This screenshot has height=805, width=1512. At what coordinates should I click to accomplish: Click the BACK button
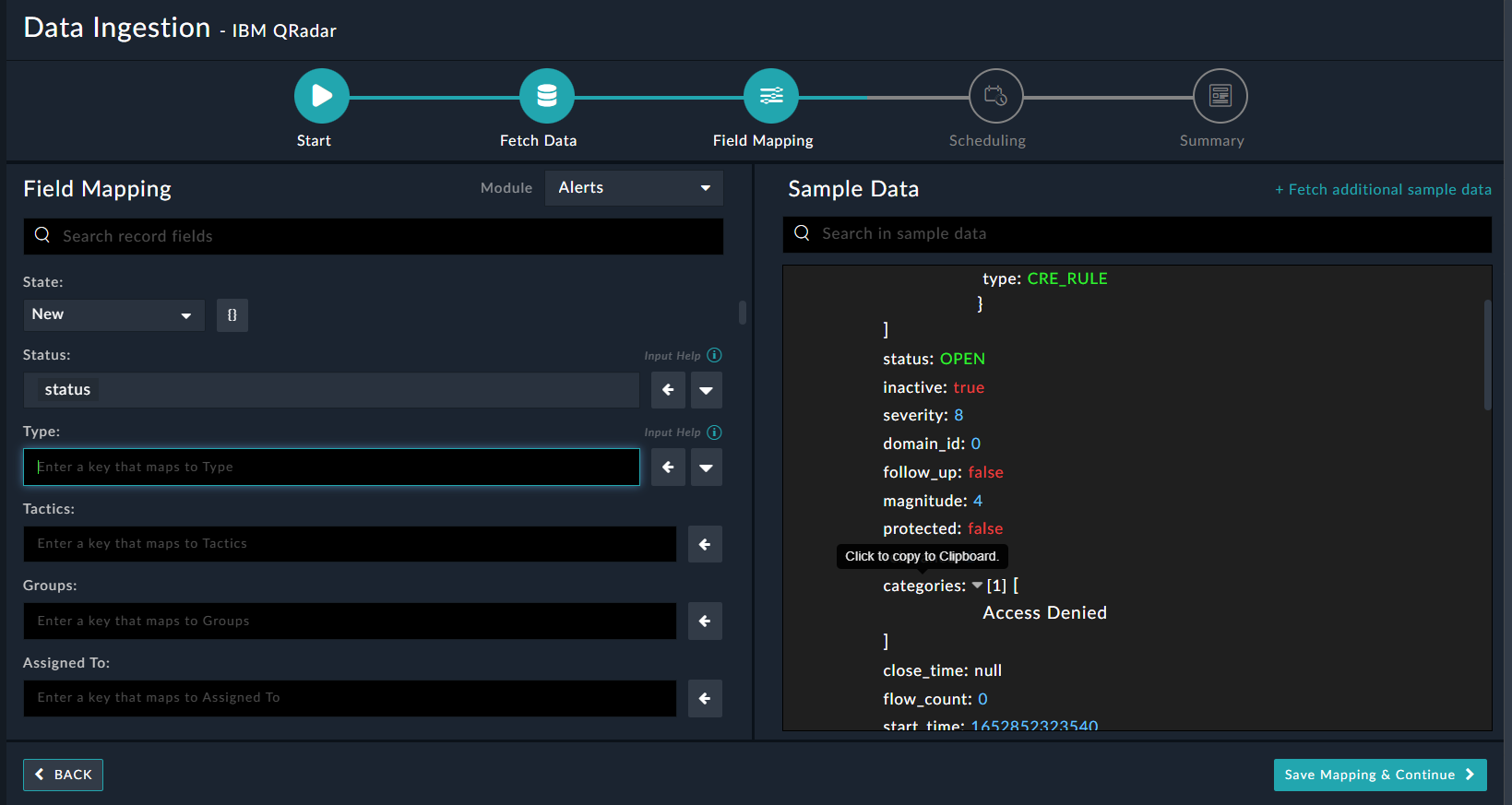point(63,775)
